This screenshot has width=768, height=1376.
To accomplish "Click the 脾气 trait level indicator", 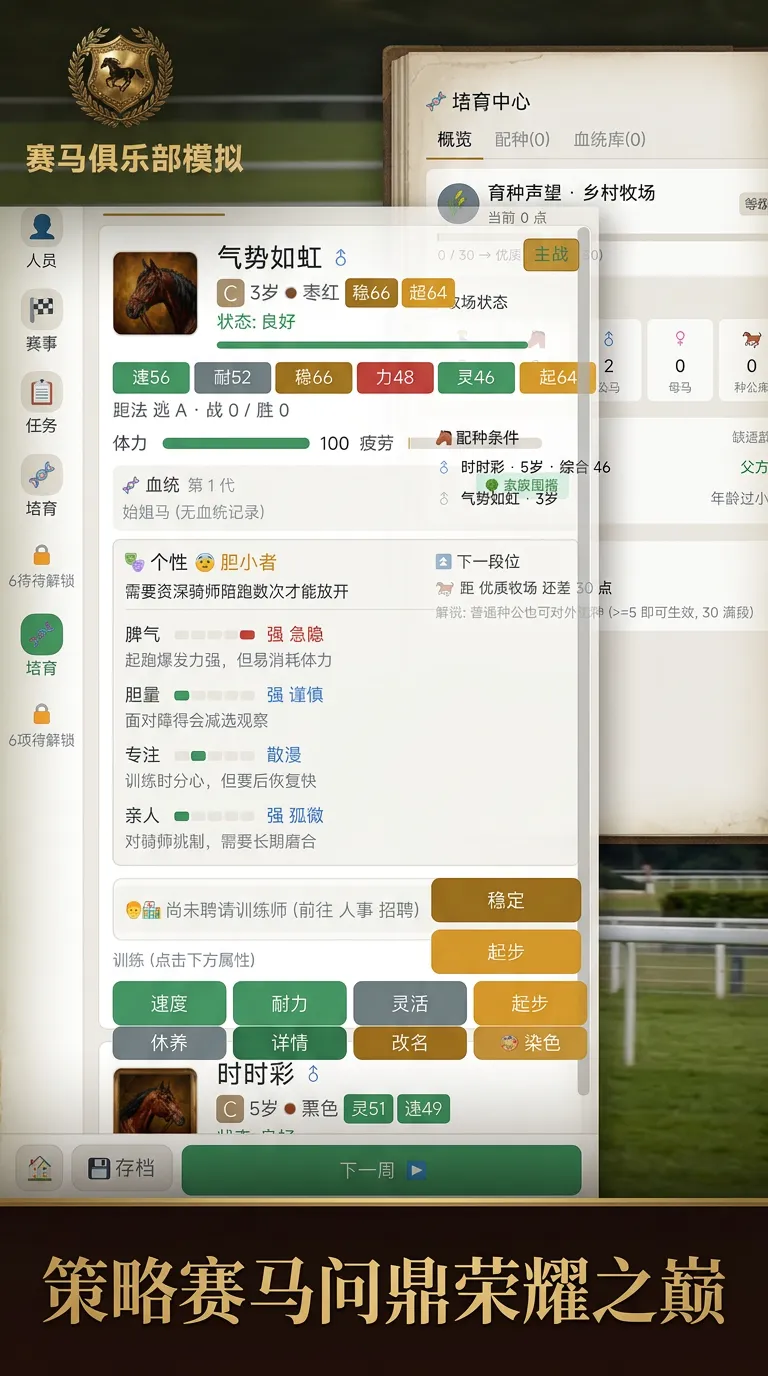I will [x=215, y=635].
